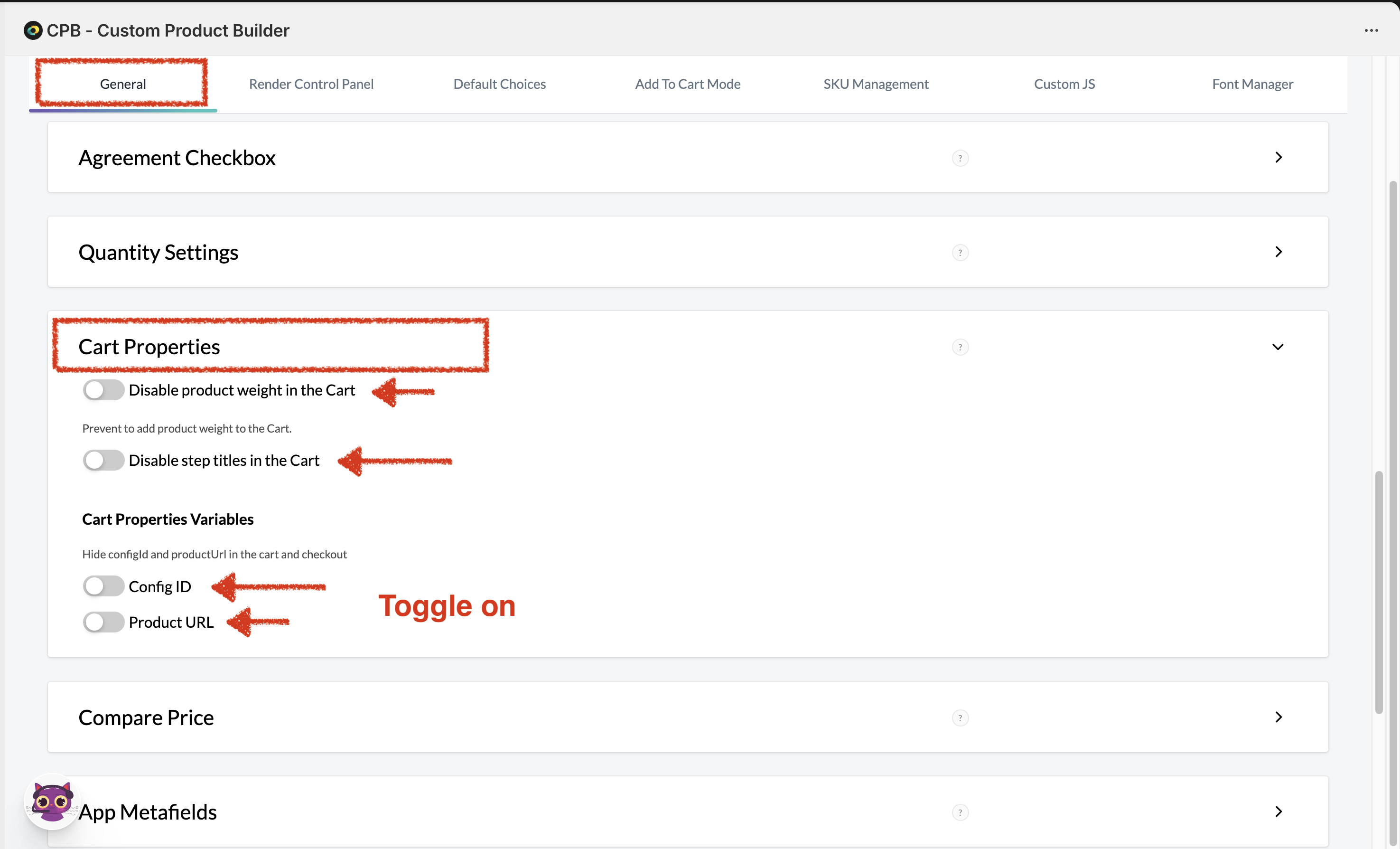Switch to the Render Control Panel tab
The width and height of the screenshot is (1400, 849).
tap(311, 84)
